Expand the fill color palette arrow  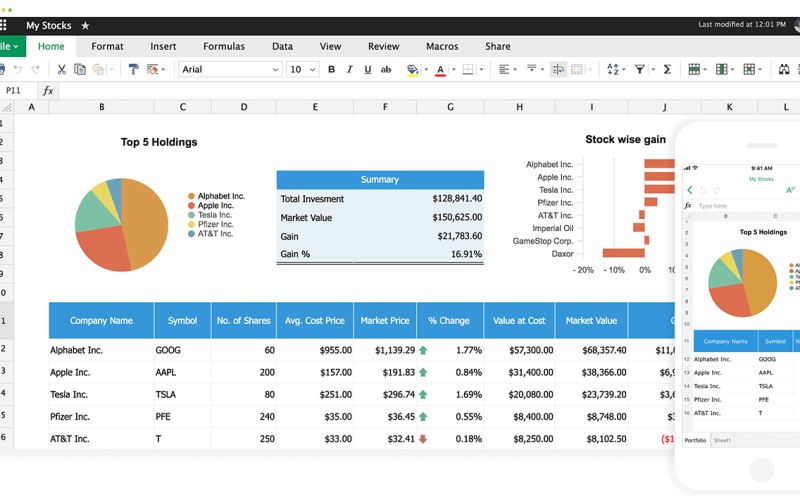click(x=426, y=69)
